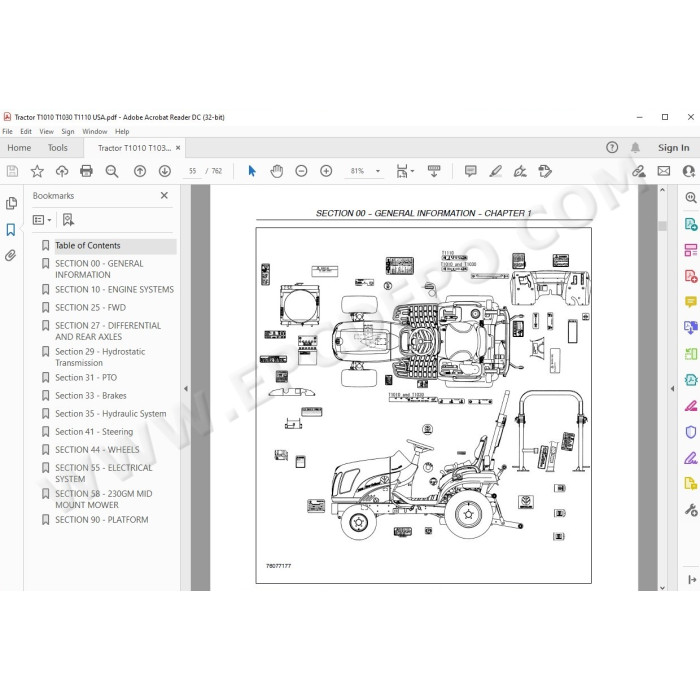Upload the file to cloud storage
The width and height of the screenshot is (700, 700).
point(62,171)
